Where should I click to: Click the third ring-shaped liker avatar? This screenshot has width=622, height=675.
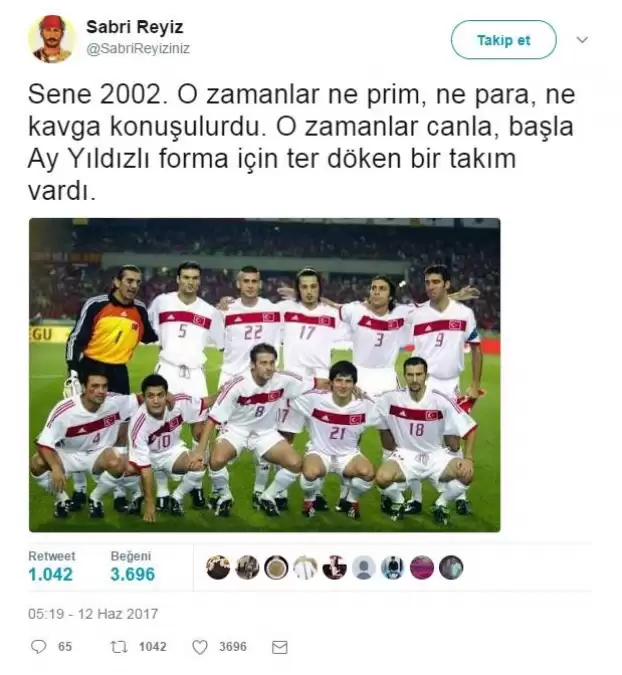[276, 567]
